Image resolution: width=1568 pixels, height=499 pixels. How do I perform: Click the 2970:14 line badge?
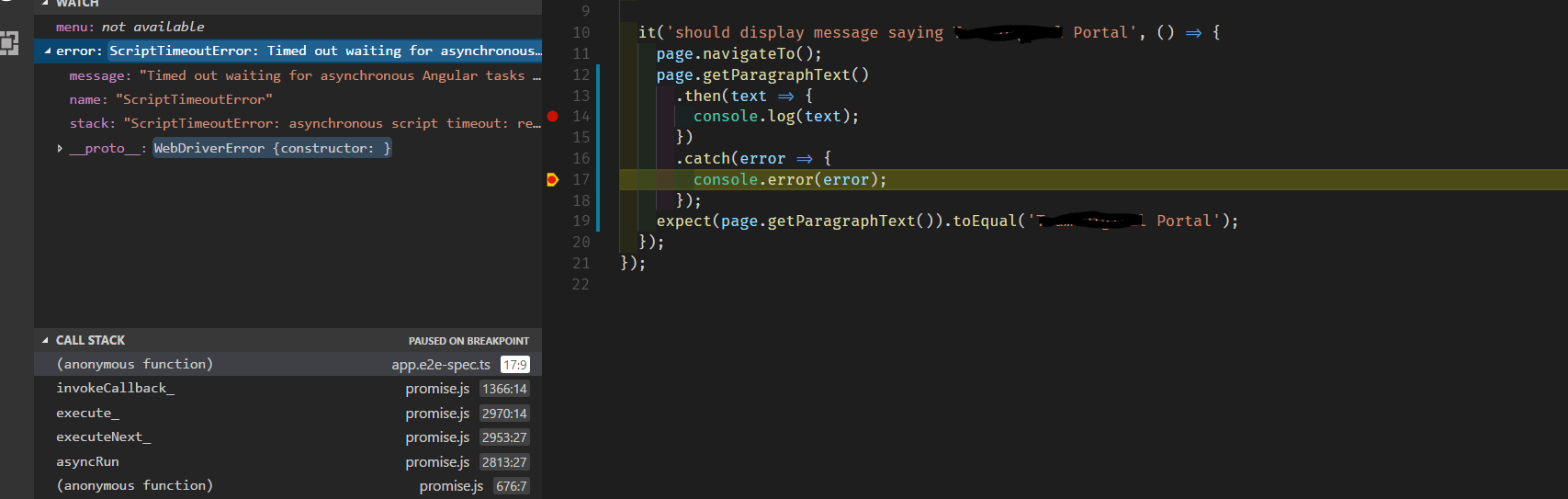click(x=504, y=414)
